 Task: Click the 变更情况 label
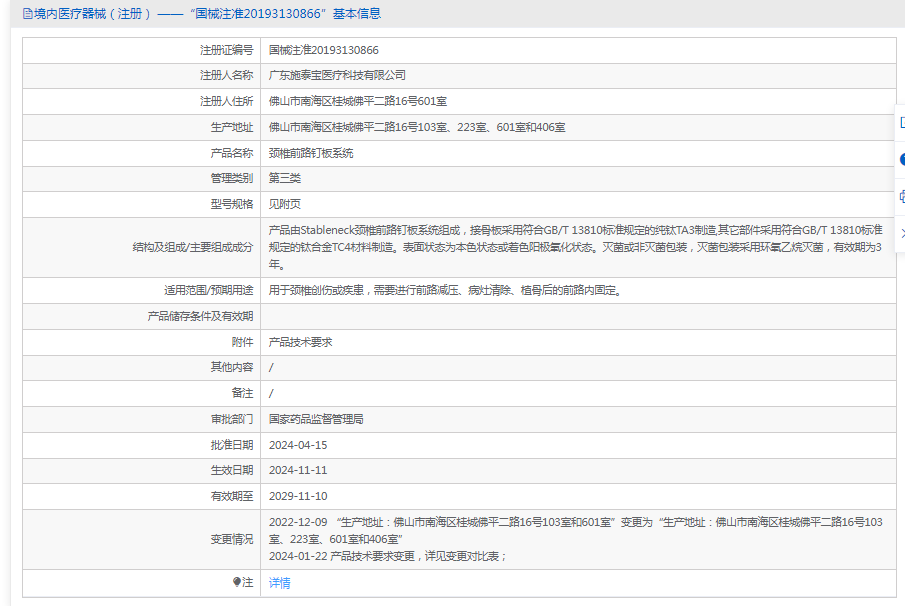click(x=232, y=539)
